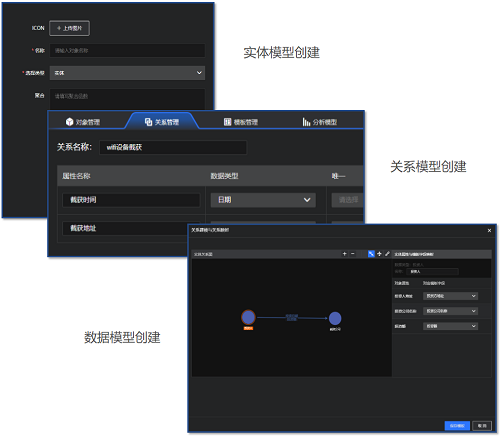Click the 关系名称 field containing wifi设备截获
Image resolution: width=500 pixels, height=436 pixels.
173,147
